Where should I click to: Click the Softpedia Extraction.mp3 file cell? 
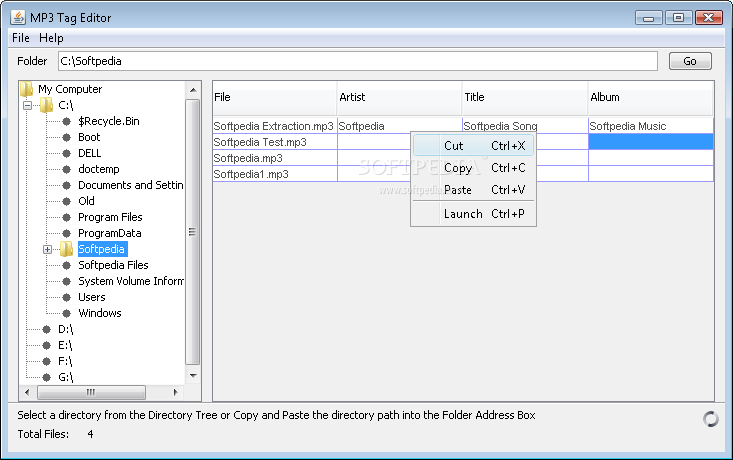275,126
